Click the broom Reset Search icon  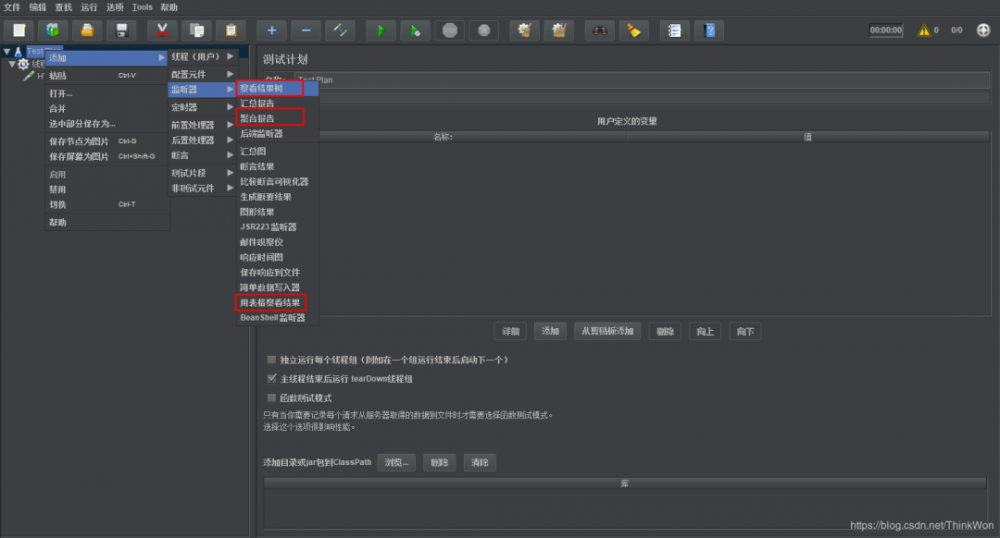pos(634,30)
